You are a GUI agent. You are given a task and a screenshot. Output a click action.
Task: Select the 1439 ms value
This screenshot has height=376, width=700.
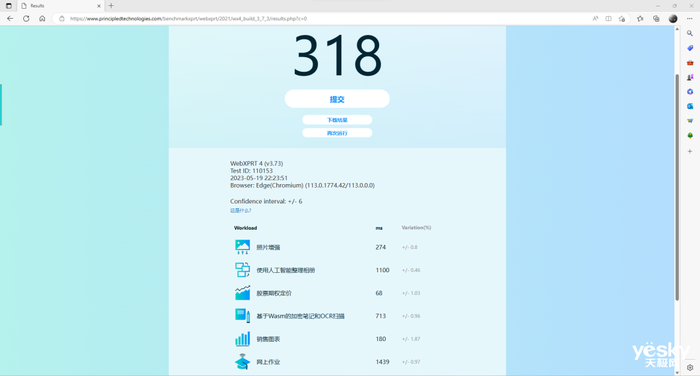382,362
